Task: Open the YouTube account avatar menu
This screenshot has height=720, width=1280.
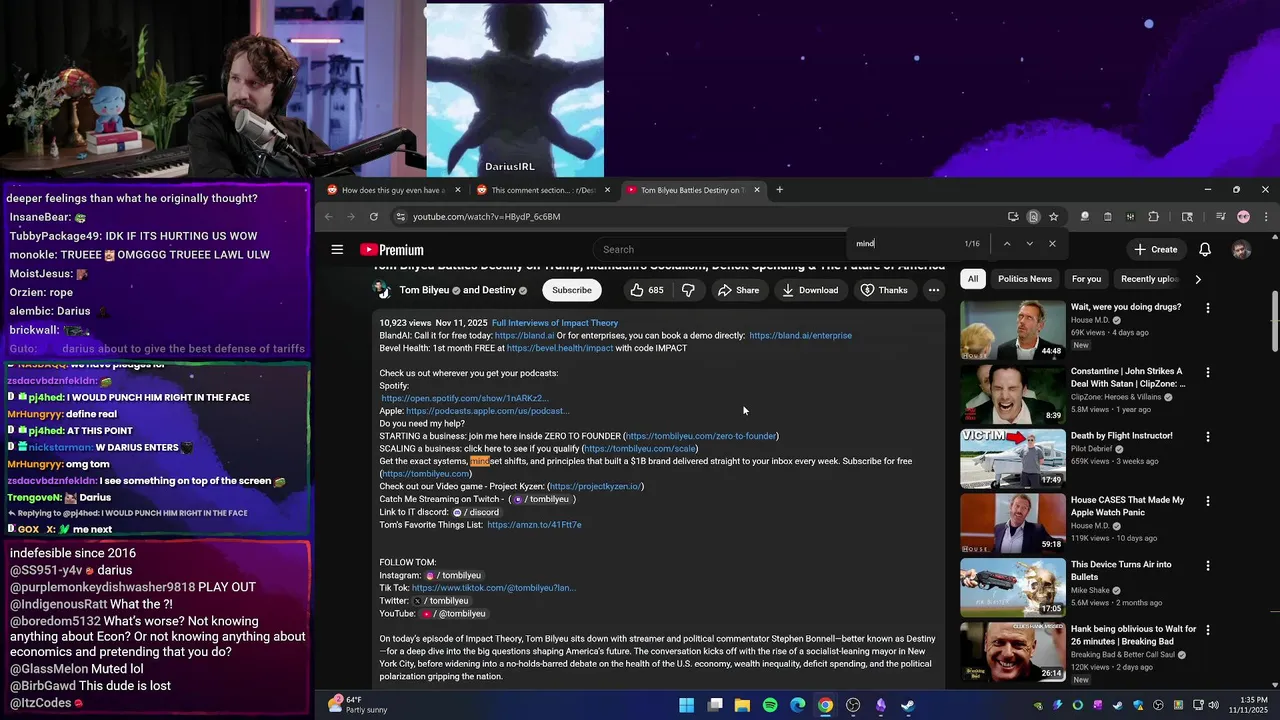Action: pyautogui.click(x=1241, y=249)
